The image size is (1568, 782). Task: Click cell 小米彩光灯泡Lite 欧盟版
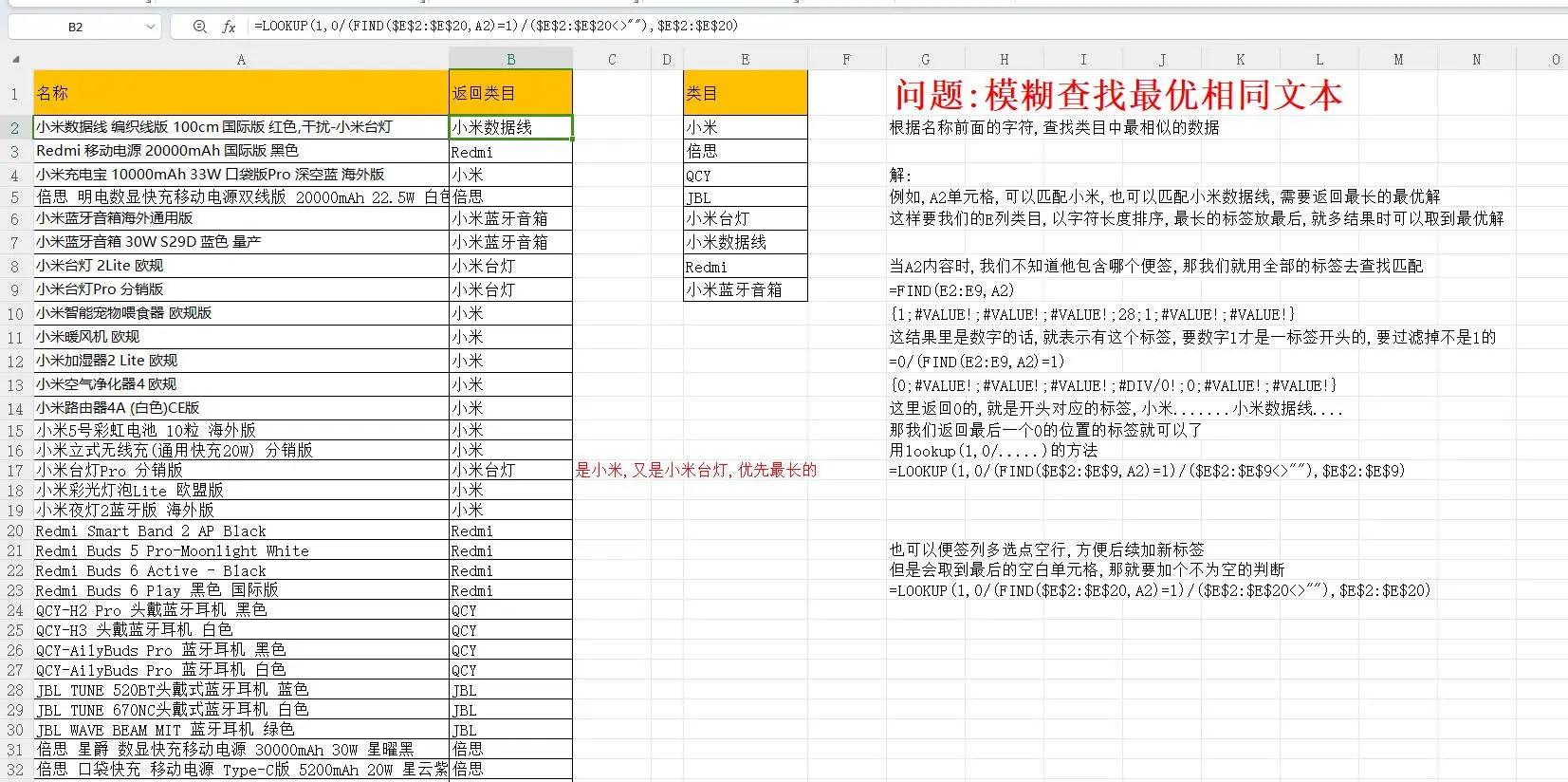pyautogui.click(x=241, y=491)
